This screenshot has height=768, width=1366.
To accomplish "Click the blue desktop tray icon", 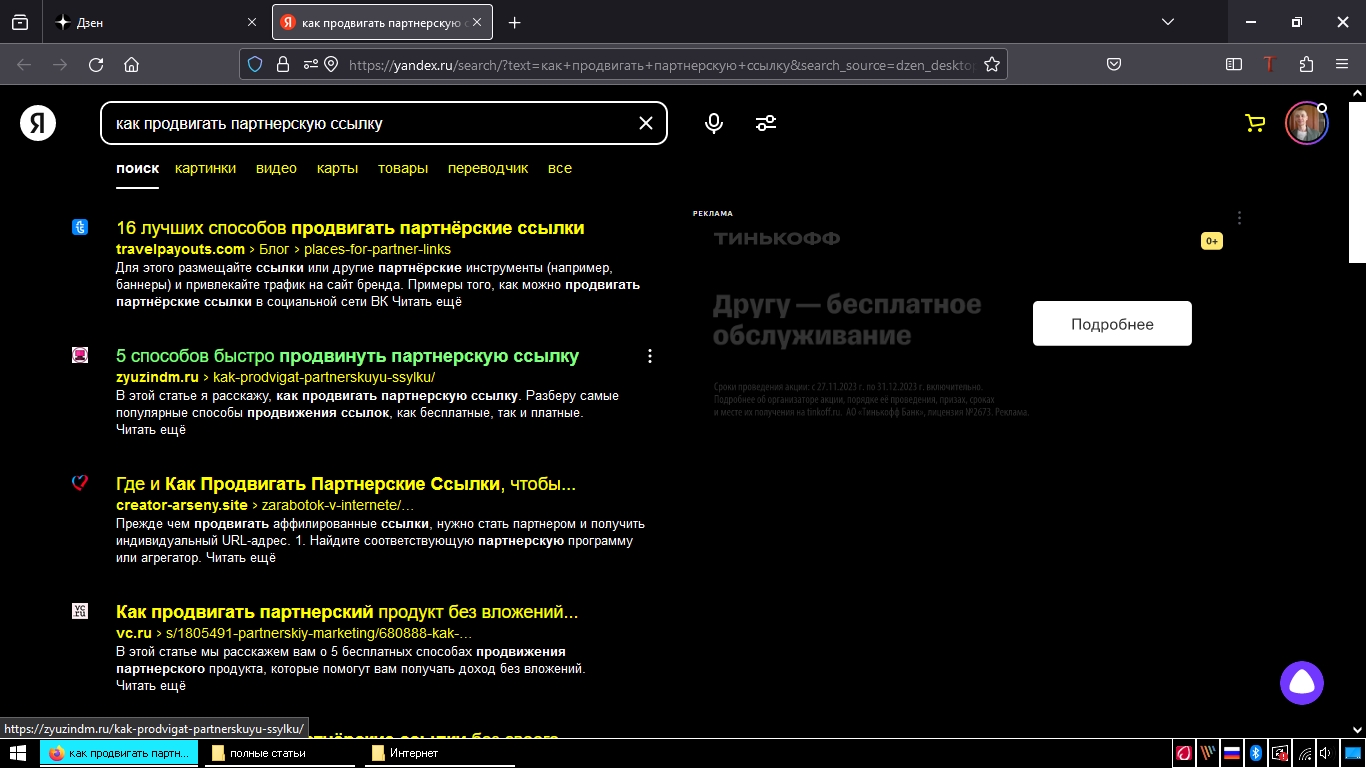I will 1351,753.
